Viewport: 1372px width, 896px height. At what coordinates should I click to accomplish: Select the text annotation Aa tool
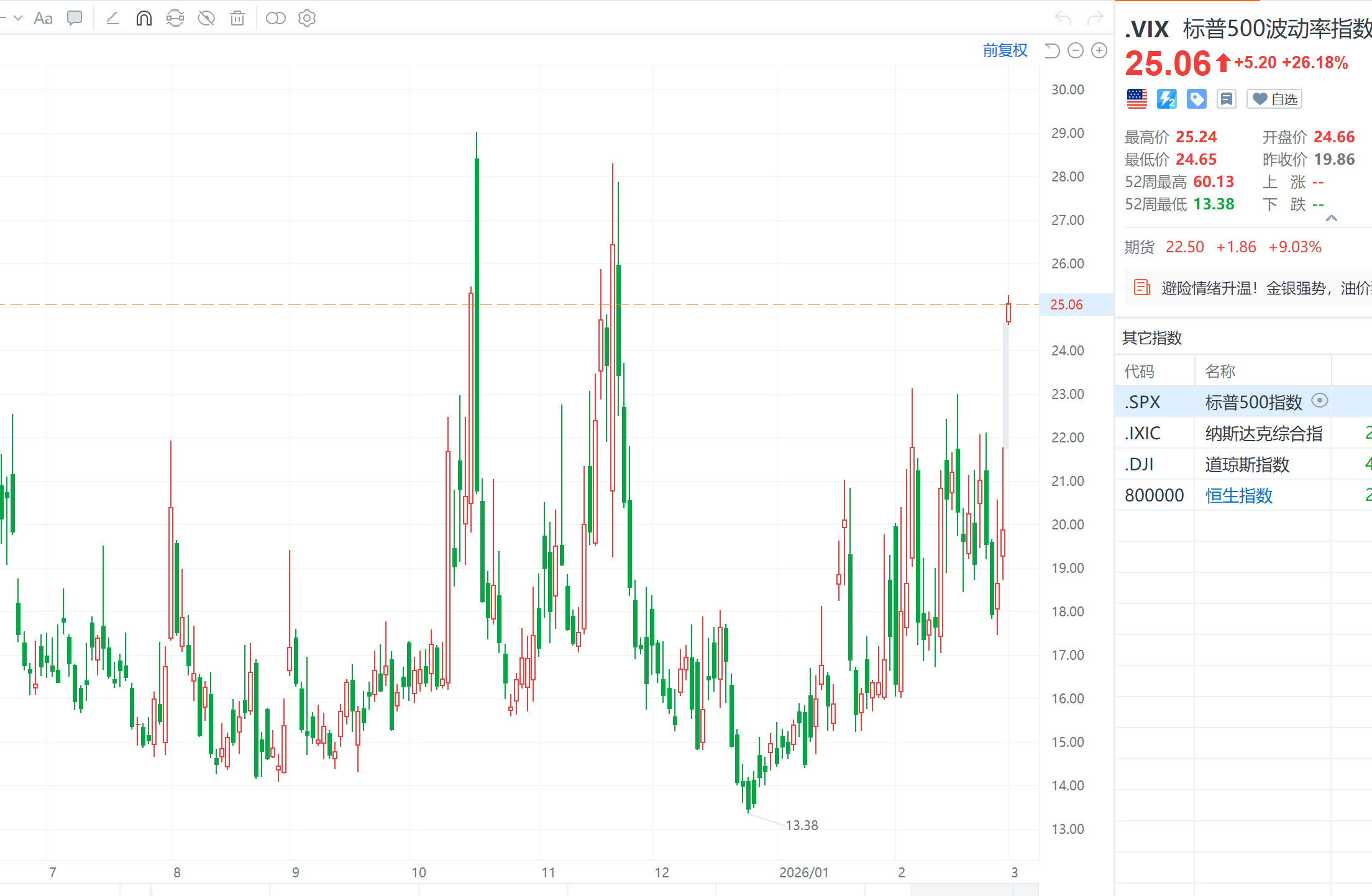pos(43,19)
